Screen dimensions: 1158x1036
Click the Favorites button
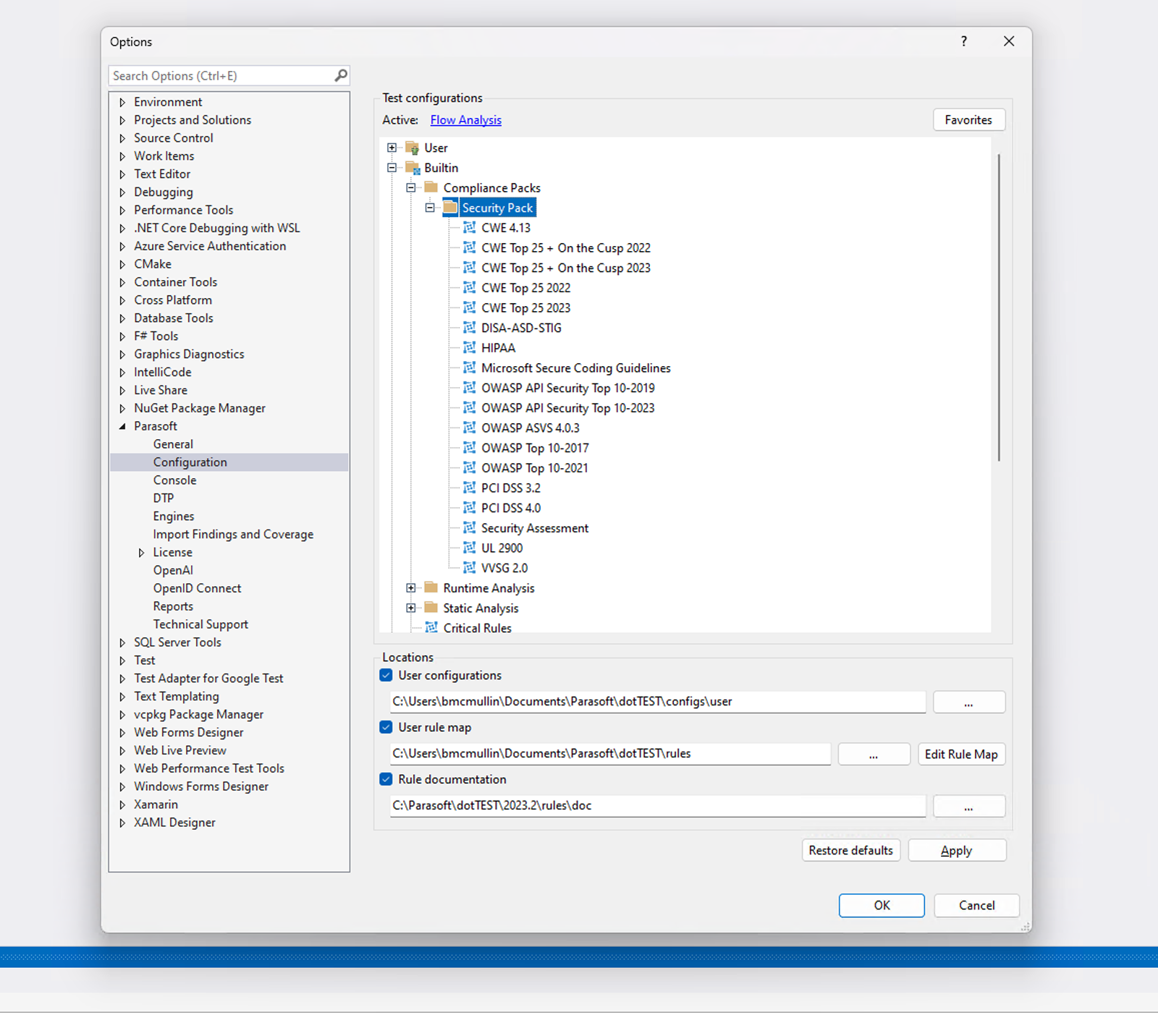968,120
